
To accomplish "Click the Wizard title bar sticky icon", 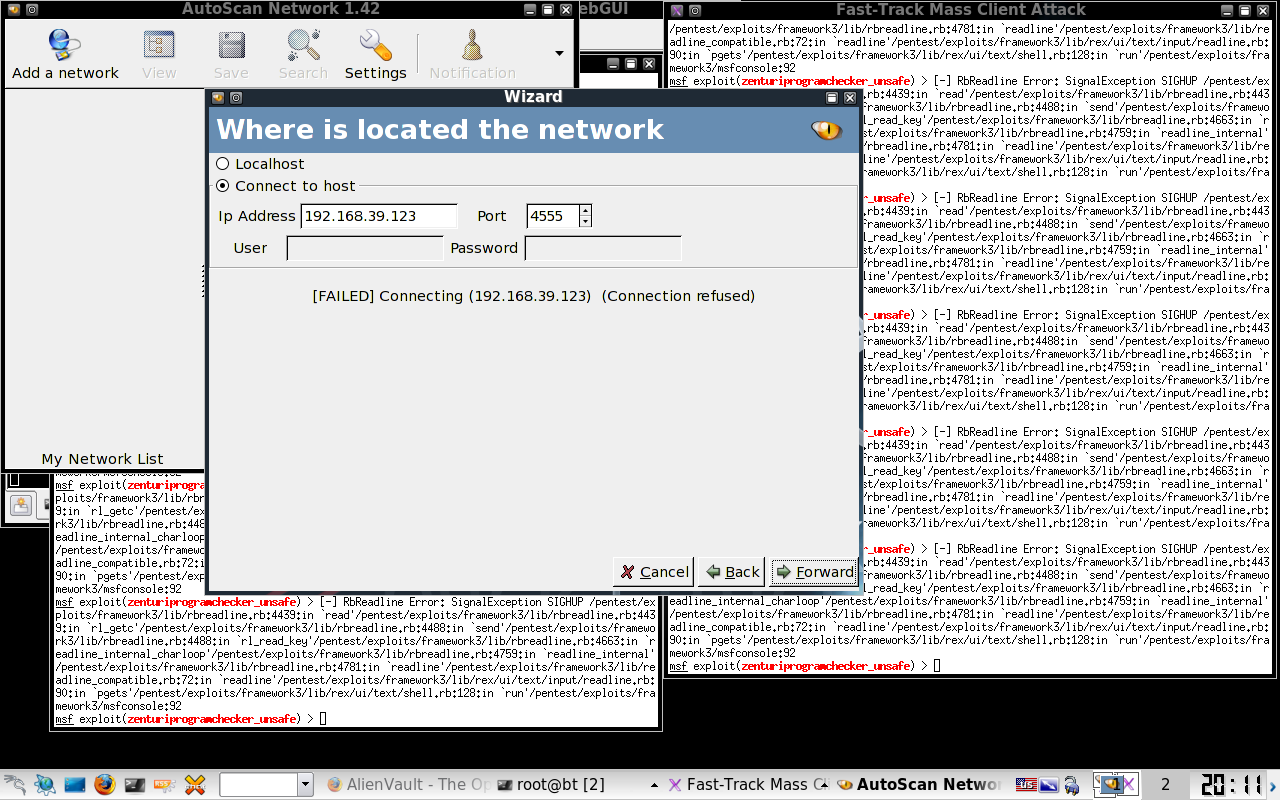I will pos(236,97).
